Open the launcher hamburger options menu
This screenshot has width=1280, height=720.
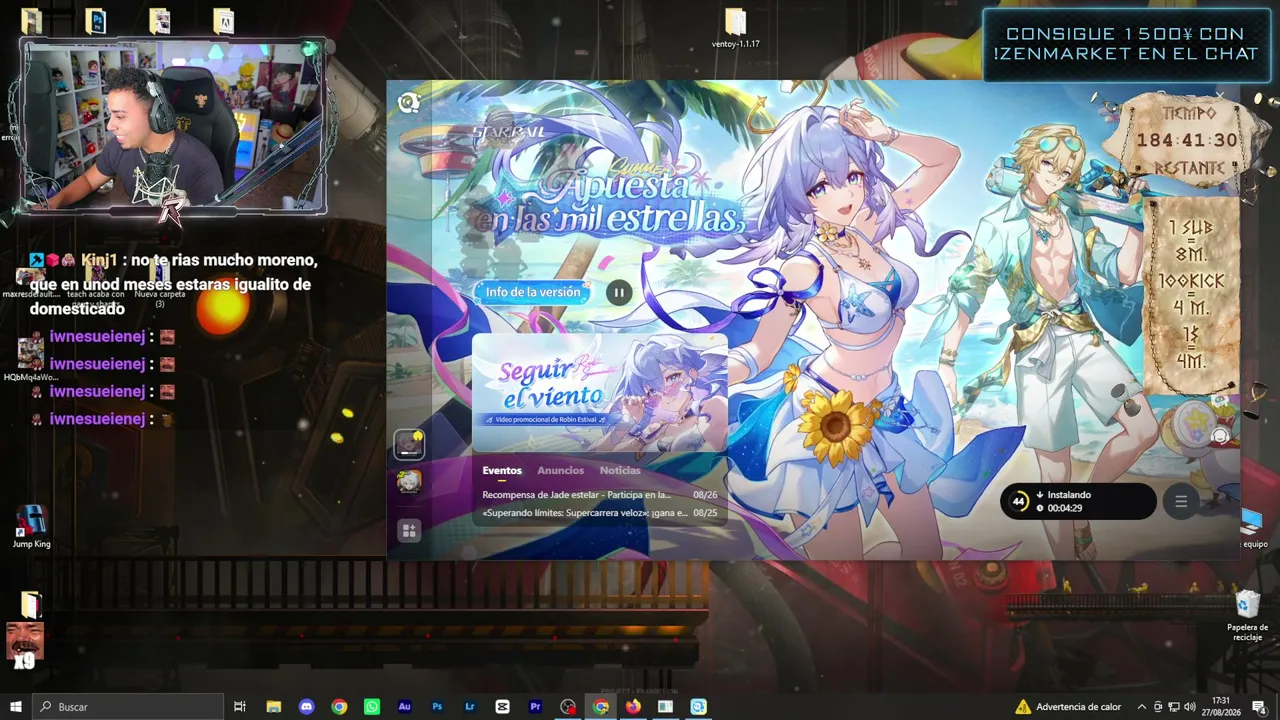click(1181, 502)
